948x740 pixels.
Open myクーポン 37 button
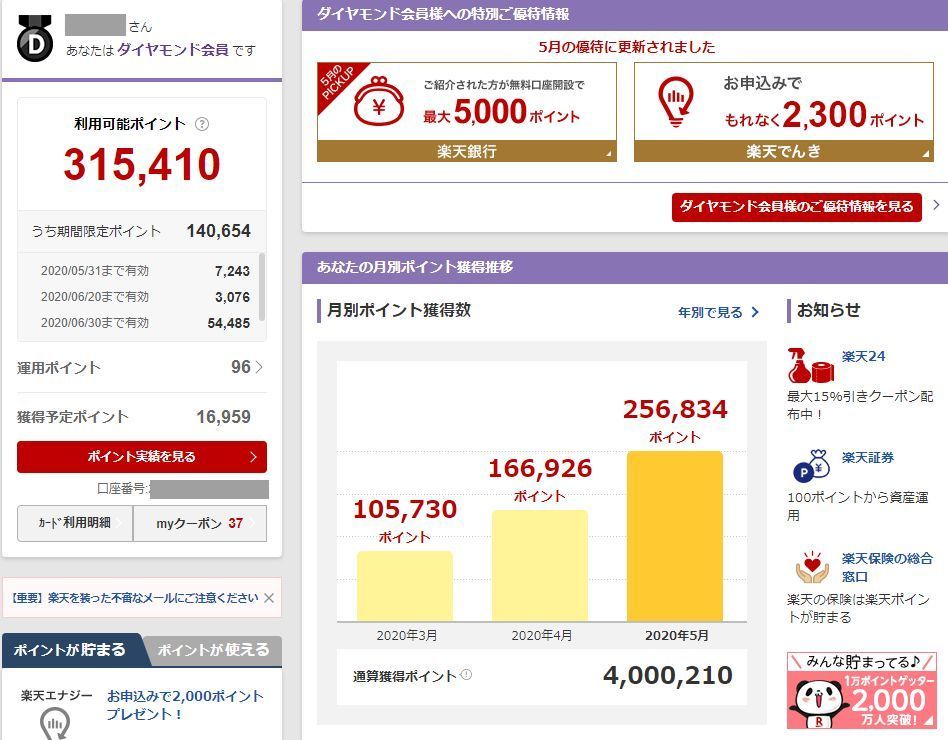coord(200,523)
